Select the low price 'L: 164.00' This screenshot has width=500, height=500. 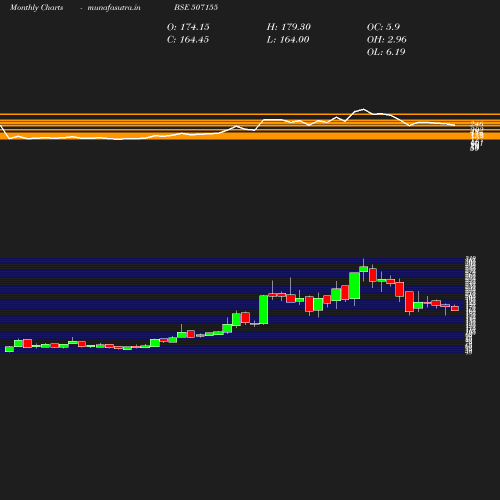pyautogui.click(x=288, y=40)
